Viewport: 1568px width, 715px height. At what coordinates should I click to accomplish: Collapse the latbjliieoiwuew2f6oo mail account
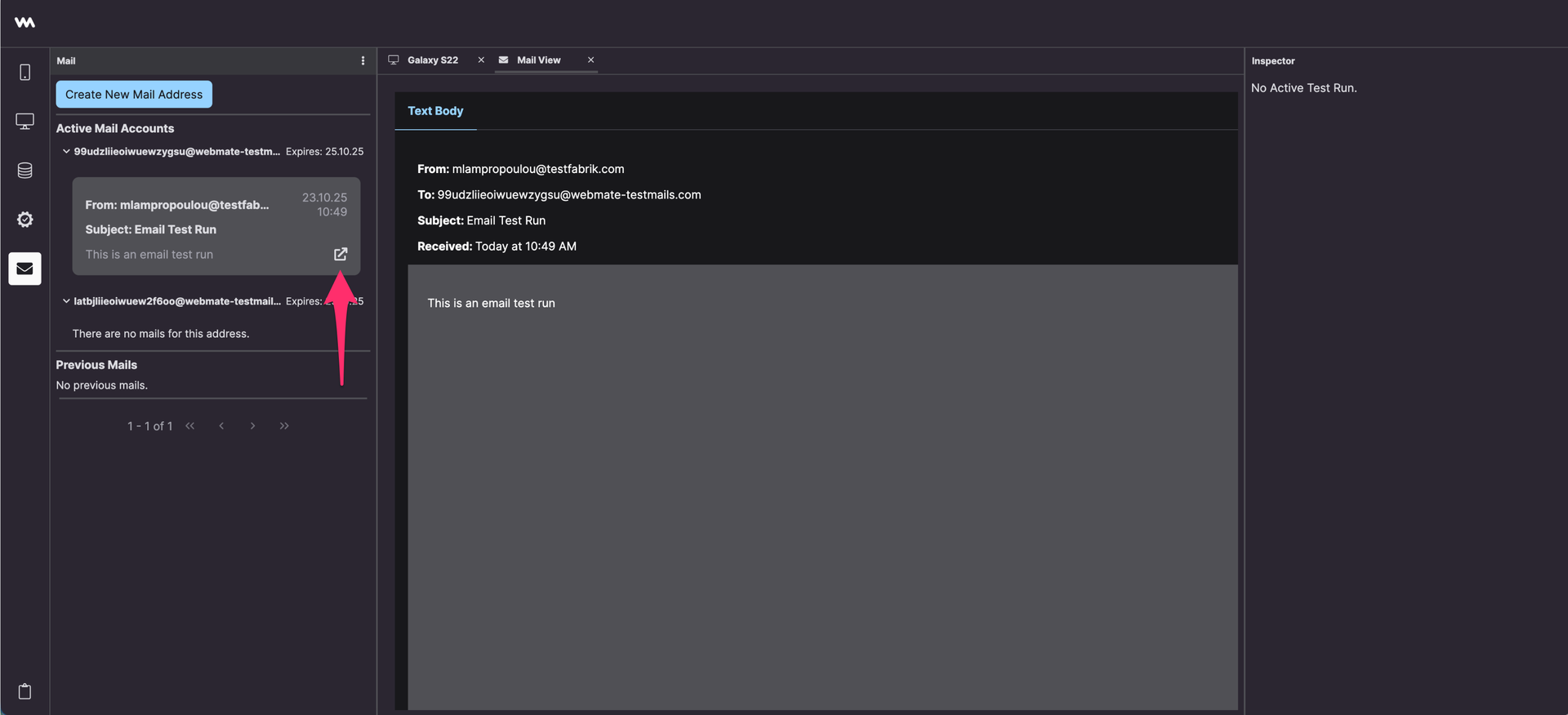pos(66,301)
